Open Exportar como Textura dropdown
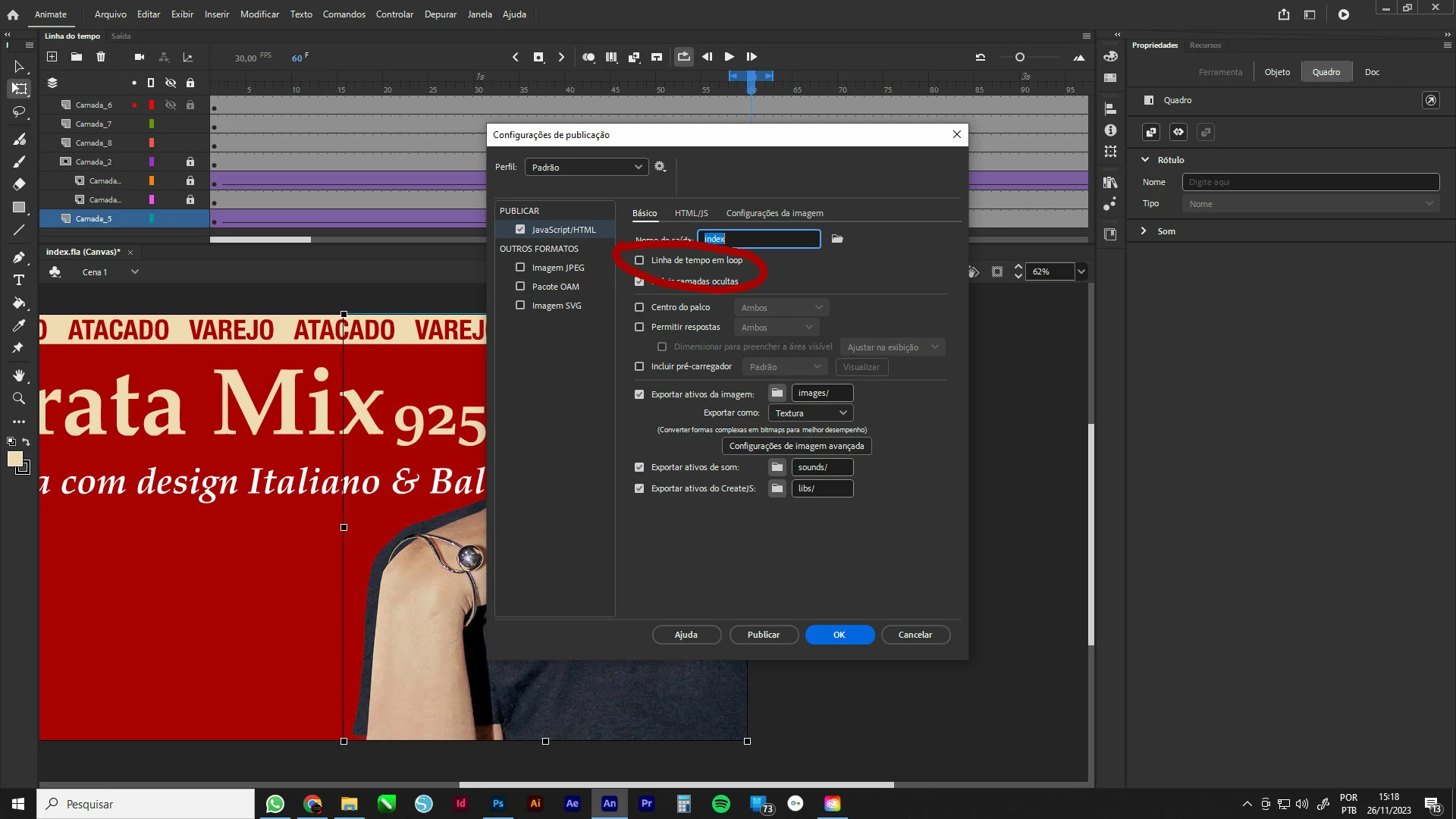This screenshot has height=819, width=1456. pos(810,413)
